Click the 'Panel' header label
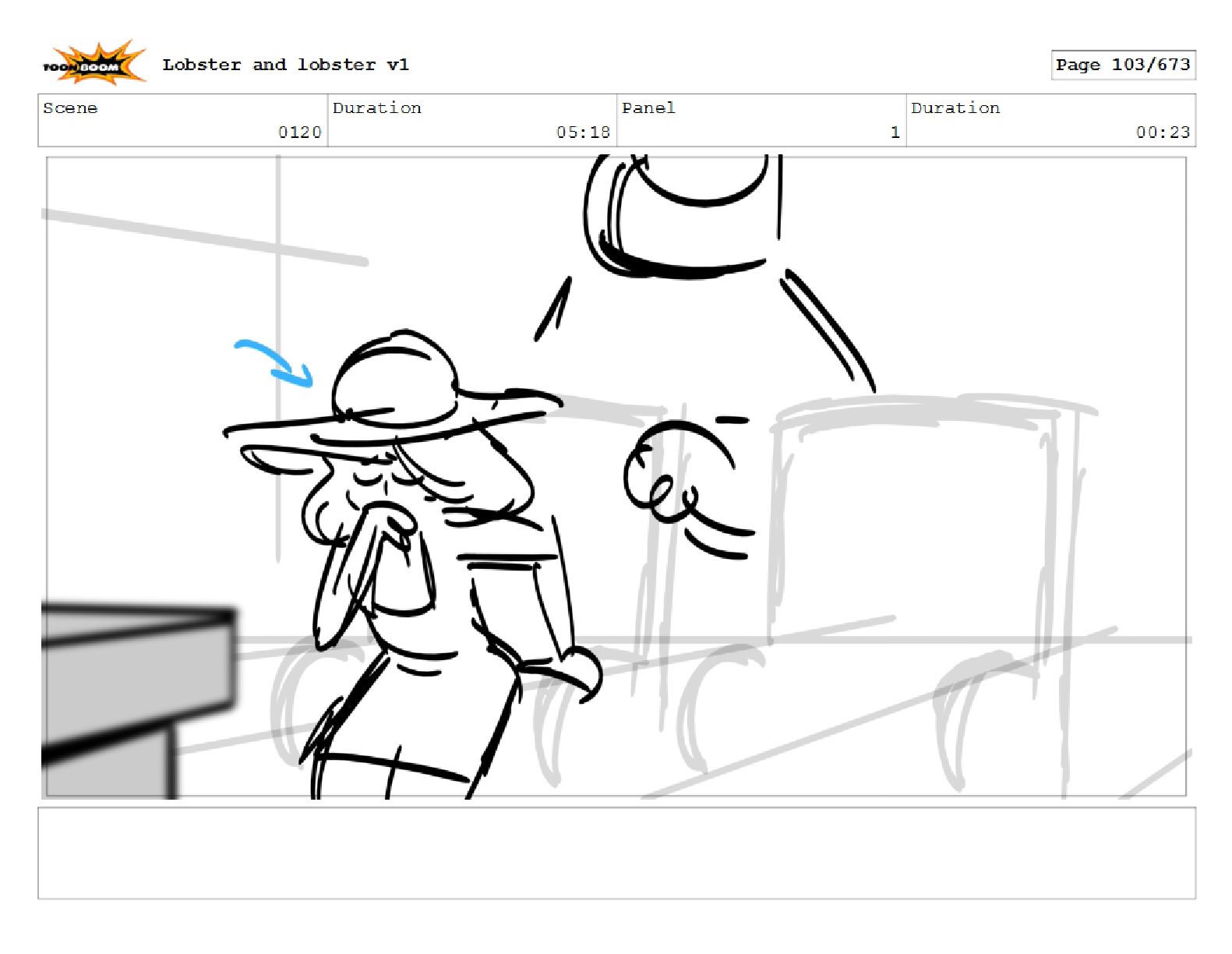Screen dimensions: 1232x954 tap(648, 108)
